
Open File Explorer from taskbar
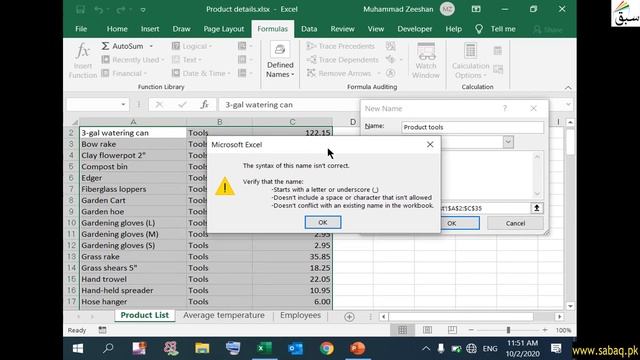click(202, 349)
